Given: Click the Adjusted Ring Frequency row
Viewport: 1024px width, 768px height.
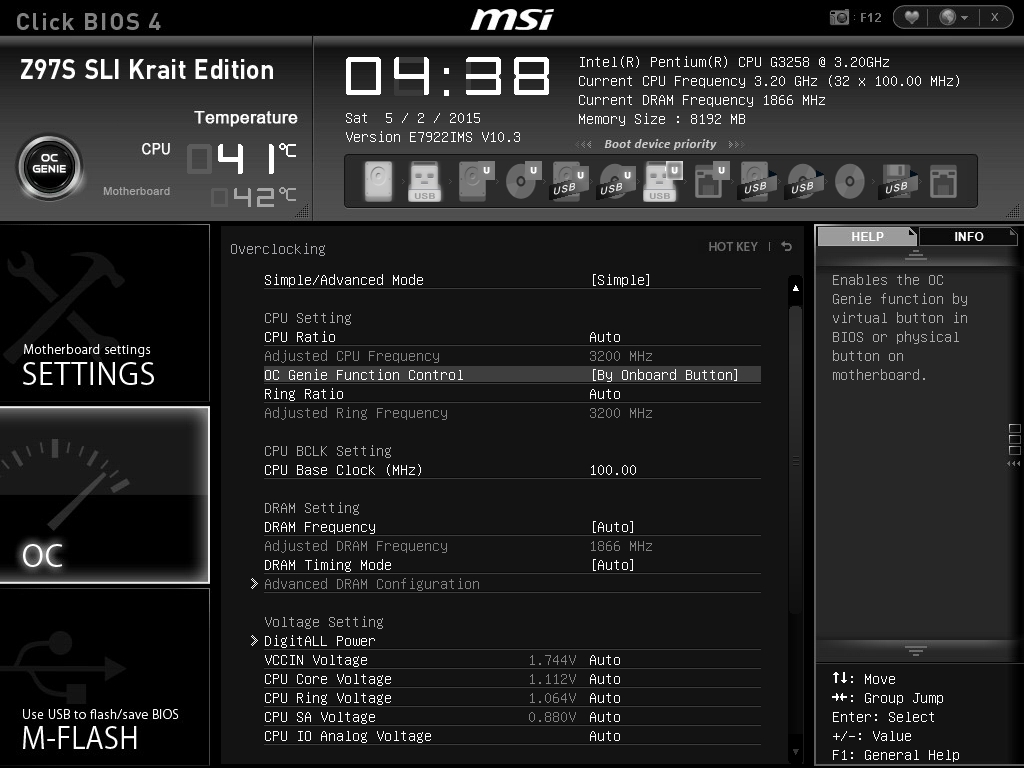Looking at the screenshot, I should coord(512,413).
